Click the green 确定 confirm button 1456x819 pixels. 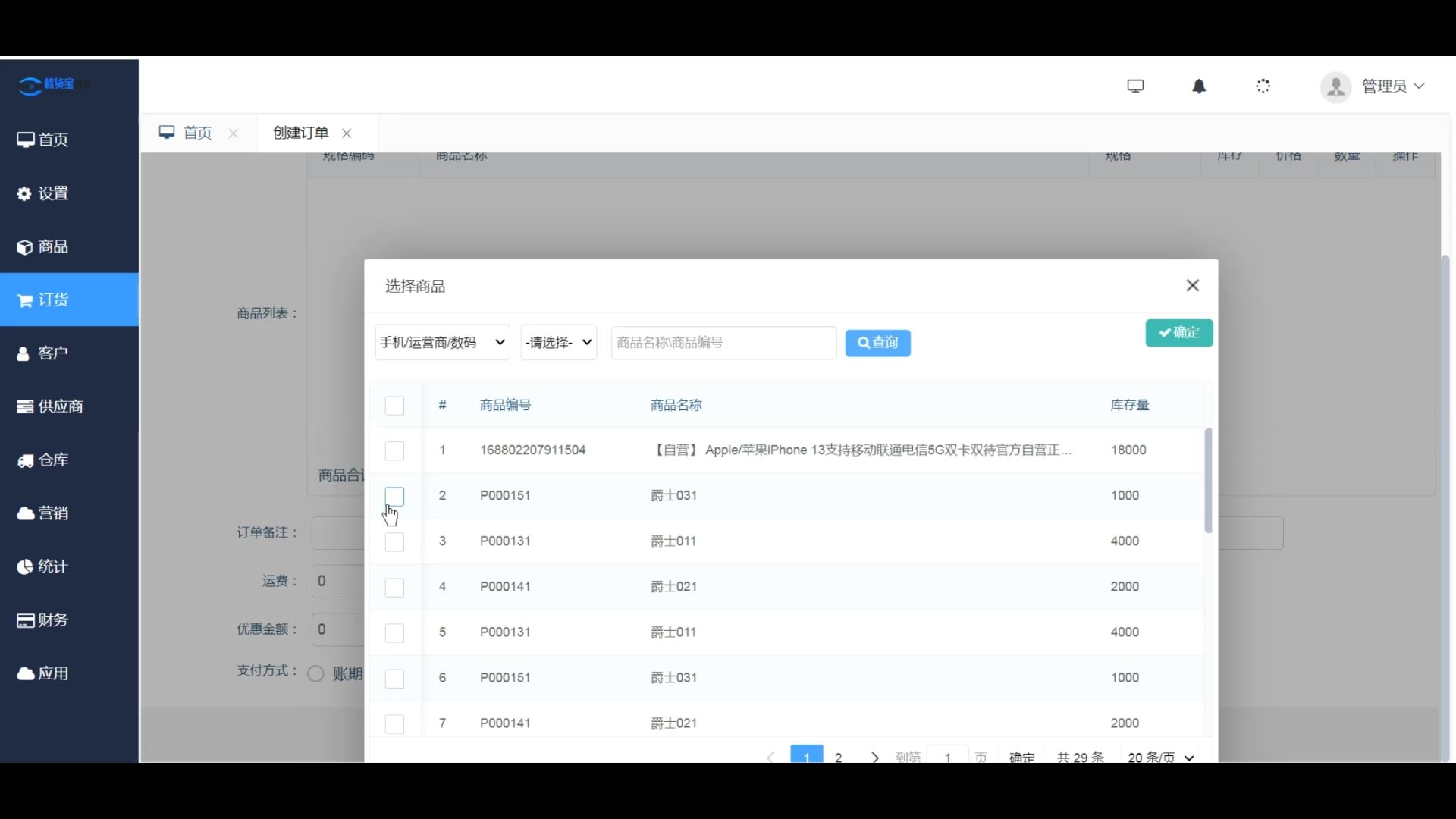(1179, 333)
